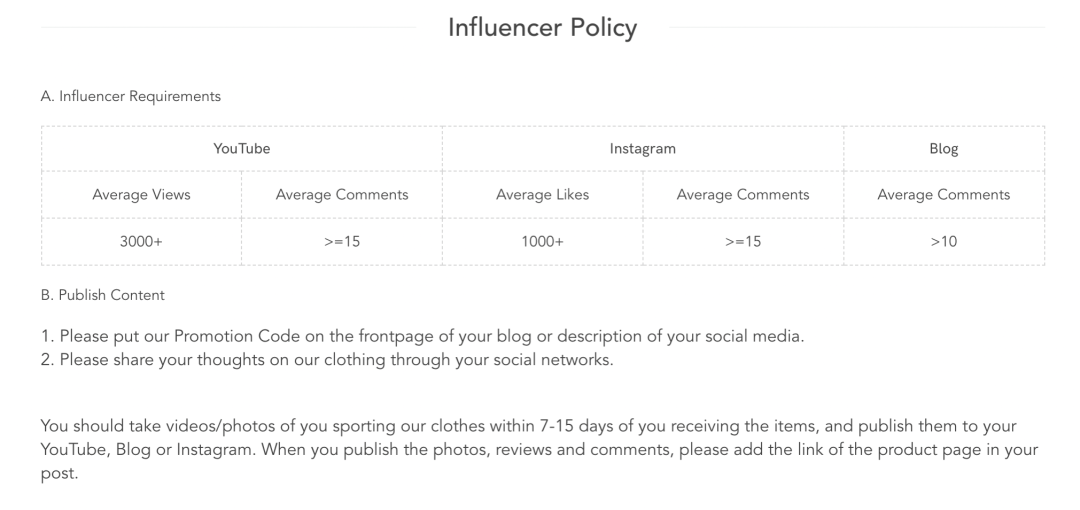Select Average Comments cell under Instagram
The image size is (1080, 510).
point(743,195)
